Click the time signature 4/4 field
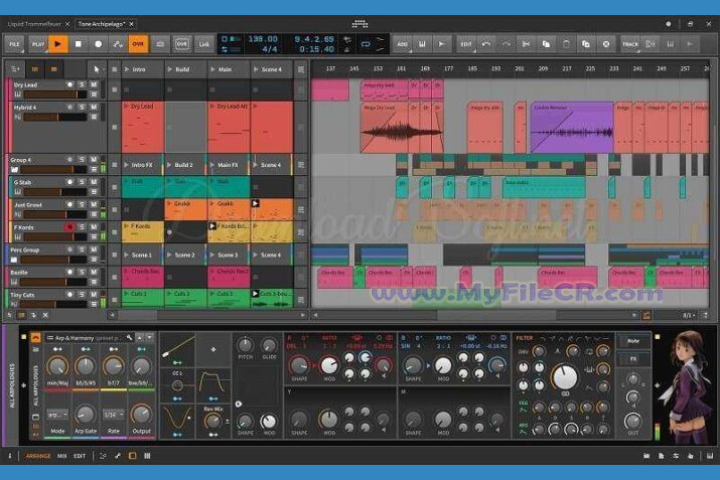Viewport: 720px width, 480px height. (x=270, y=49)
